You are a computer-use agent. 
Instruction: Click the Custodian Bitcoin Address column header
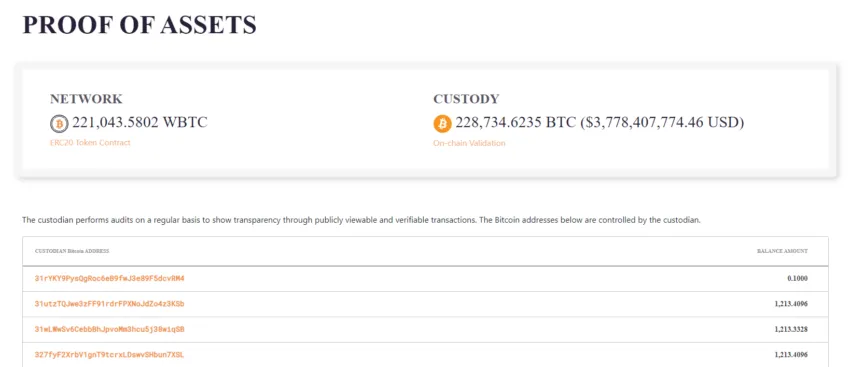[72, 251]
